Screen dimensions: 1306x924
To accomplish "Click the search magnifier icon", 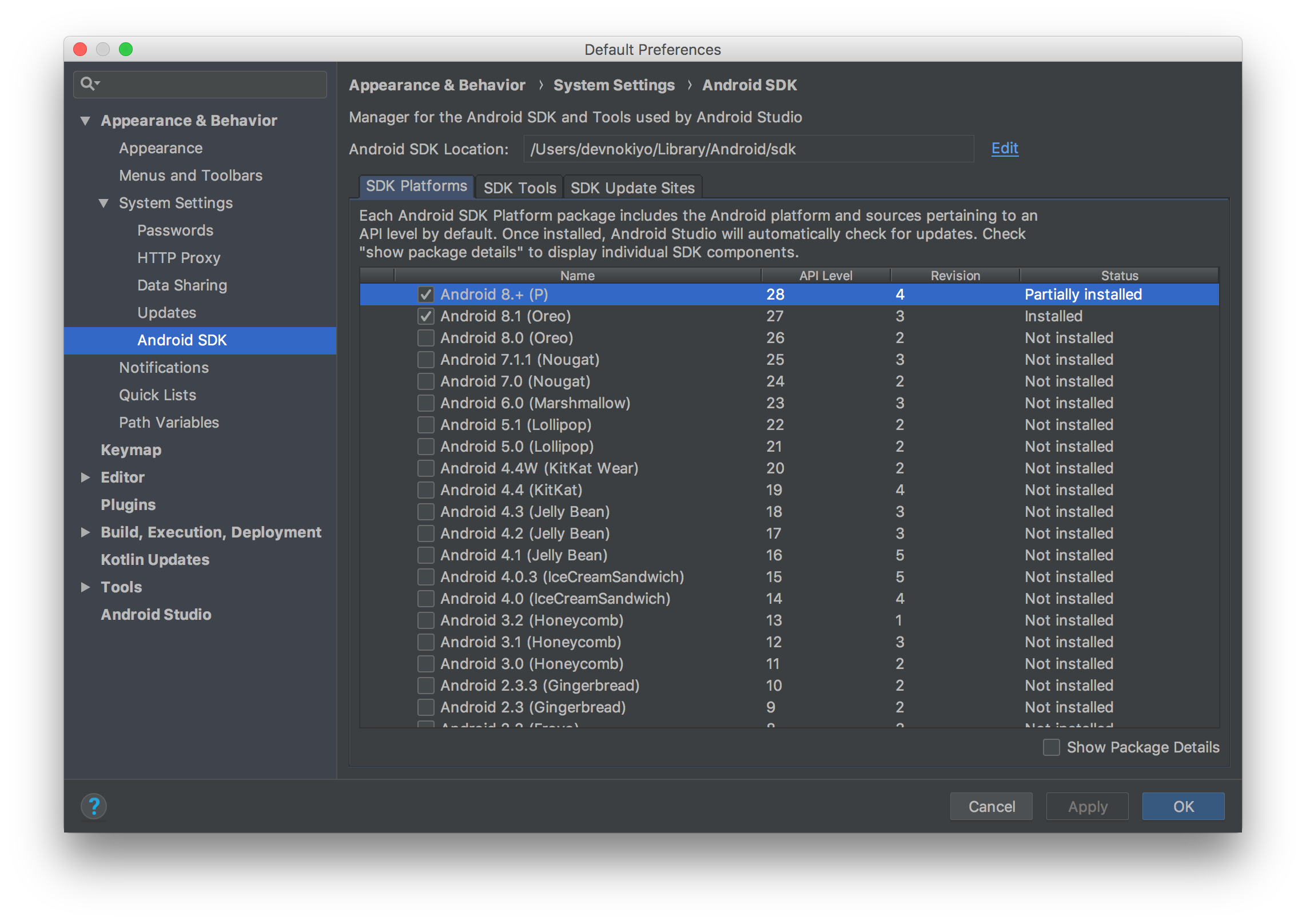I will click(x=88, y=84).
